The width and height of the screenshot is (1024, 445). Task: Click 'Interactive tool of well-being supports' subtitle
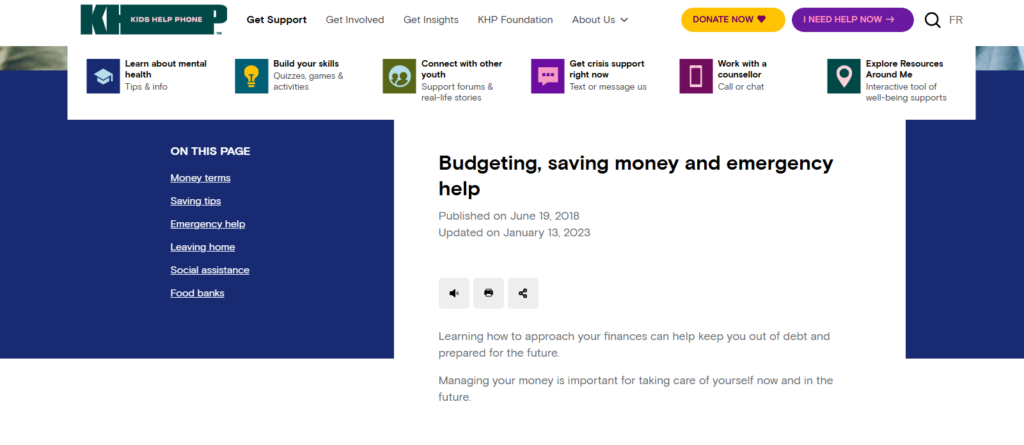pos(906,92)
